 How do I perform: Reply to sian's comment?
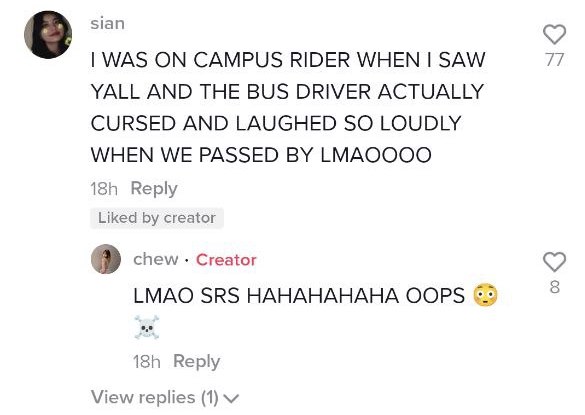[154, 188]
